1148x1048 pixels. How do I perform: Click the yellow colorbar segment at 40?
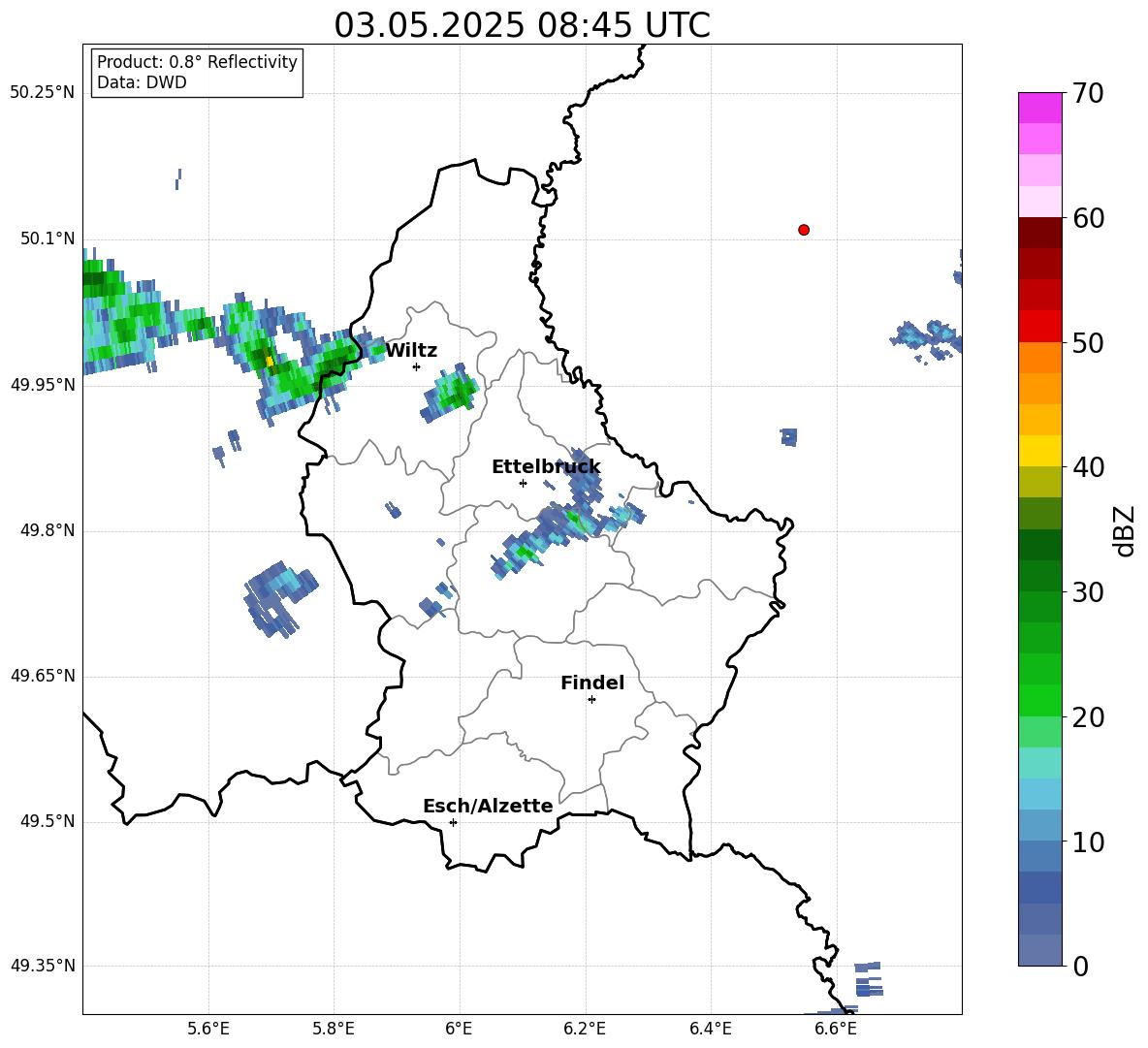click(x=1039, y=452)
